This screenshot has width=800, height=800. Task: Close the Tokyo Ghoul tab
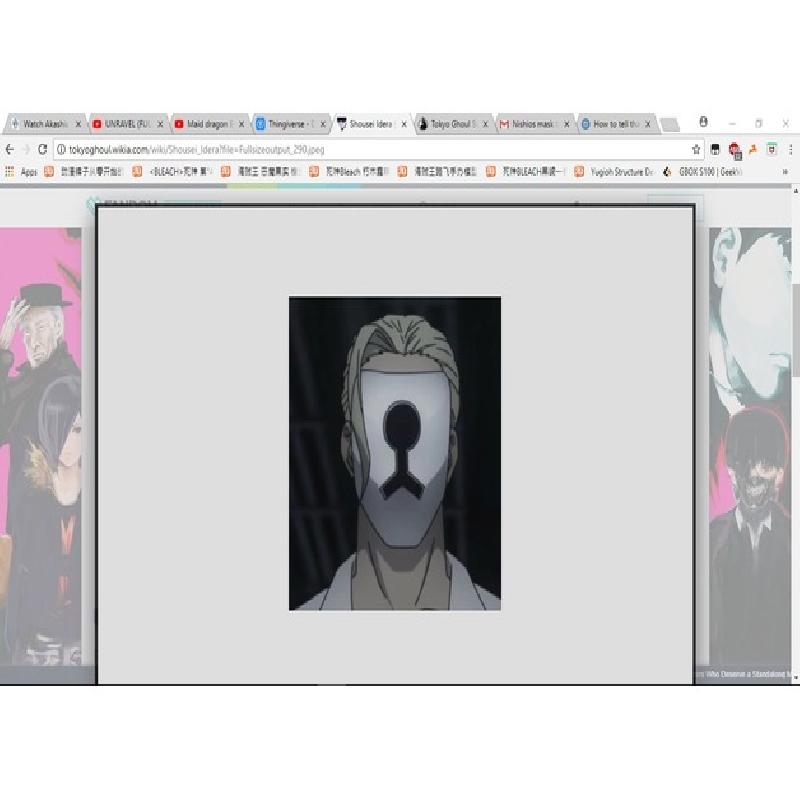click(x=485, y=124)
